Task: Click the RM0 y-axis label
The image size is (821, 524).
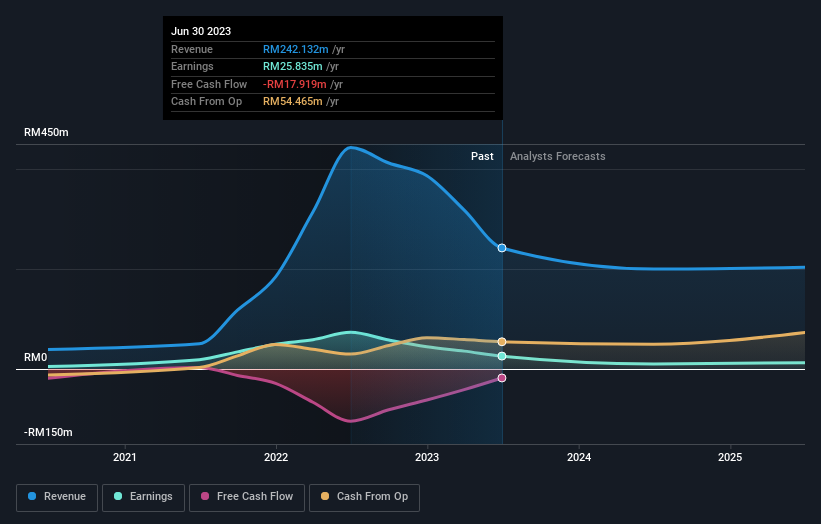Action: coord(36,358)
